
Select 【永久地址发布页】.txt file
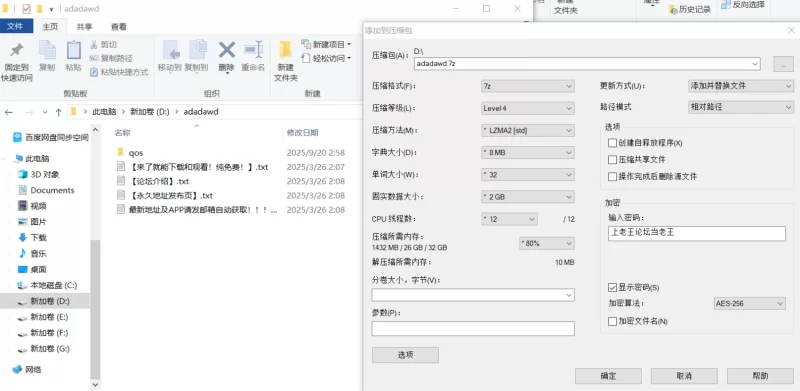(x=171, y=196)
